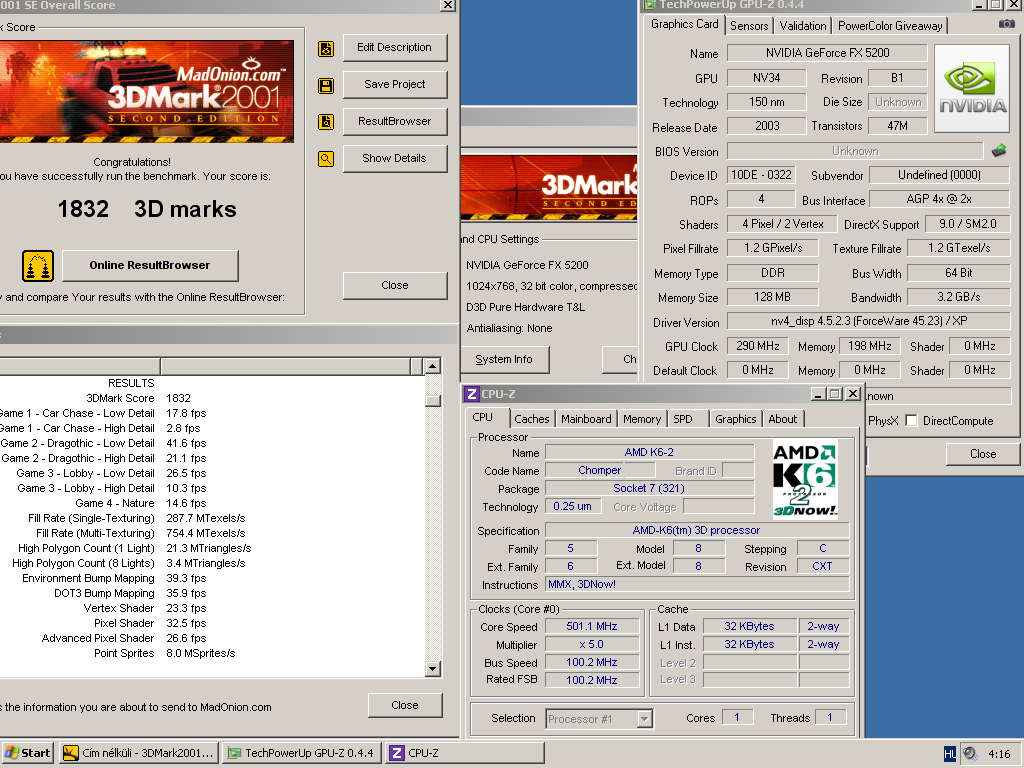Open the Mainboard tab in CPU-Z
This screenshot has height=768, width=1024.
coord(586,419)
